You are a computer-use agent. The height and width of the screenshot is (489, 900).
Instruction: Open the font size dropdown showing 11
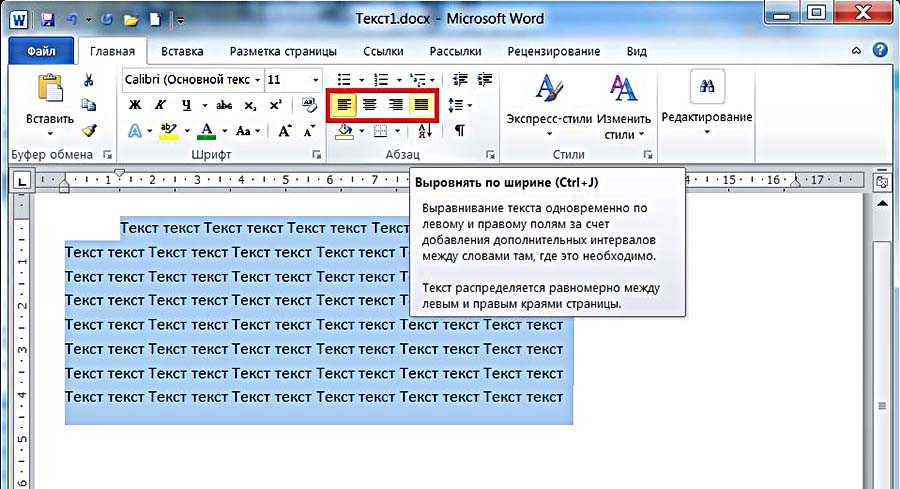click(317, 79)
